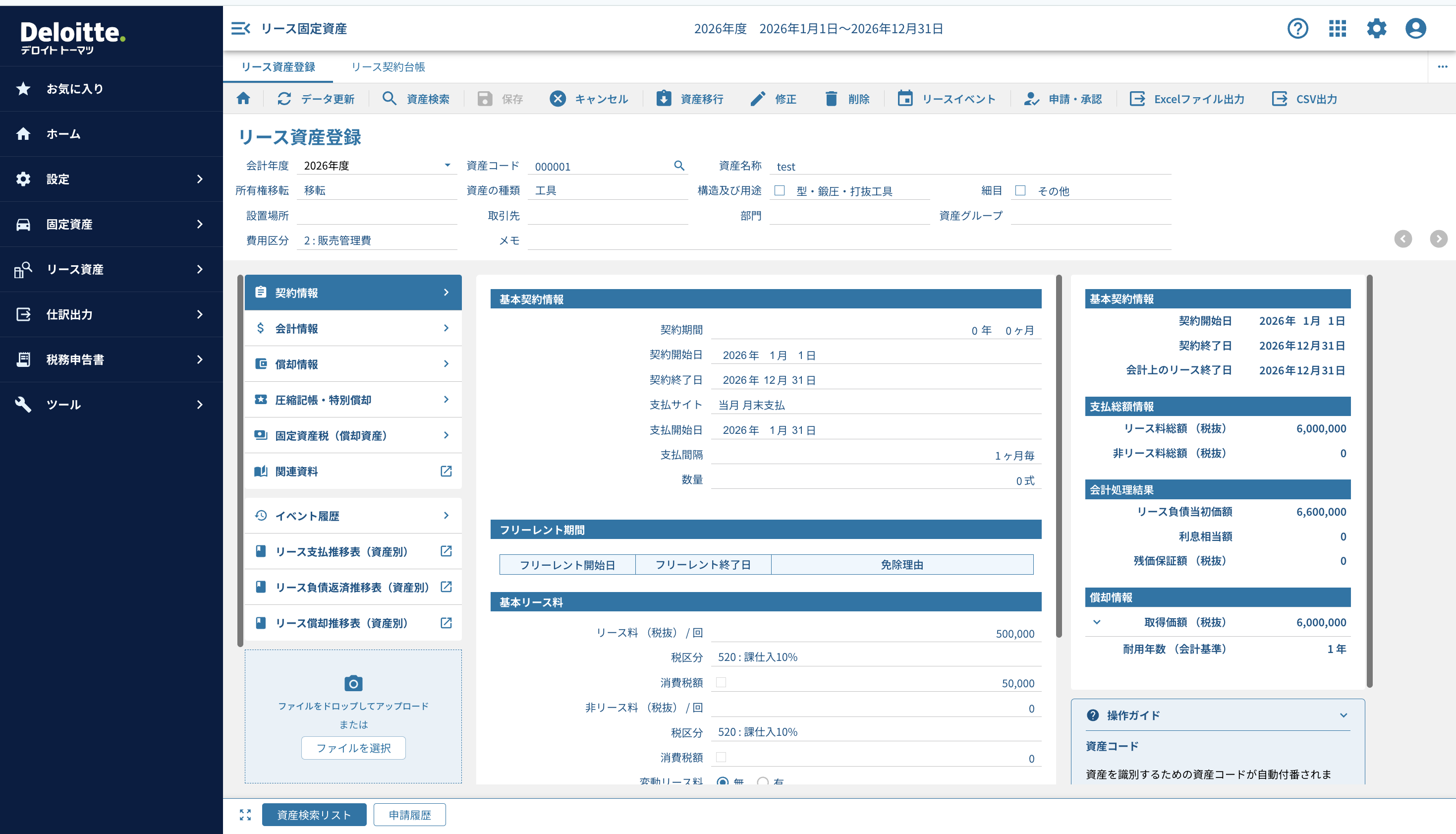1456x834 pixels.
Task: Open the リースイベント calendar icon
Action: 906,99
